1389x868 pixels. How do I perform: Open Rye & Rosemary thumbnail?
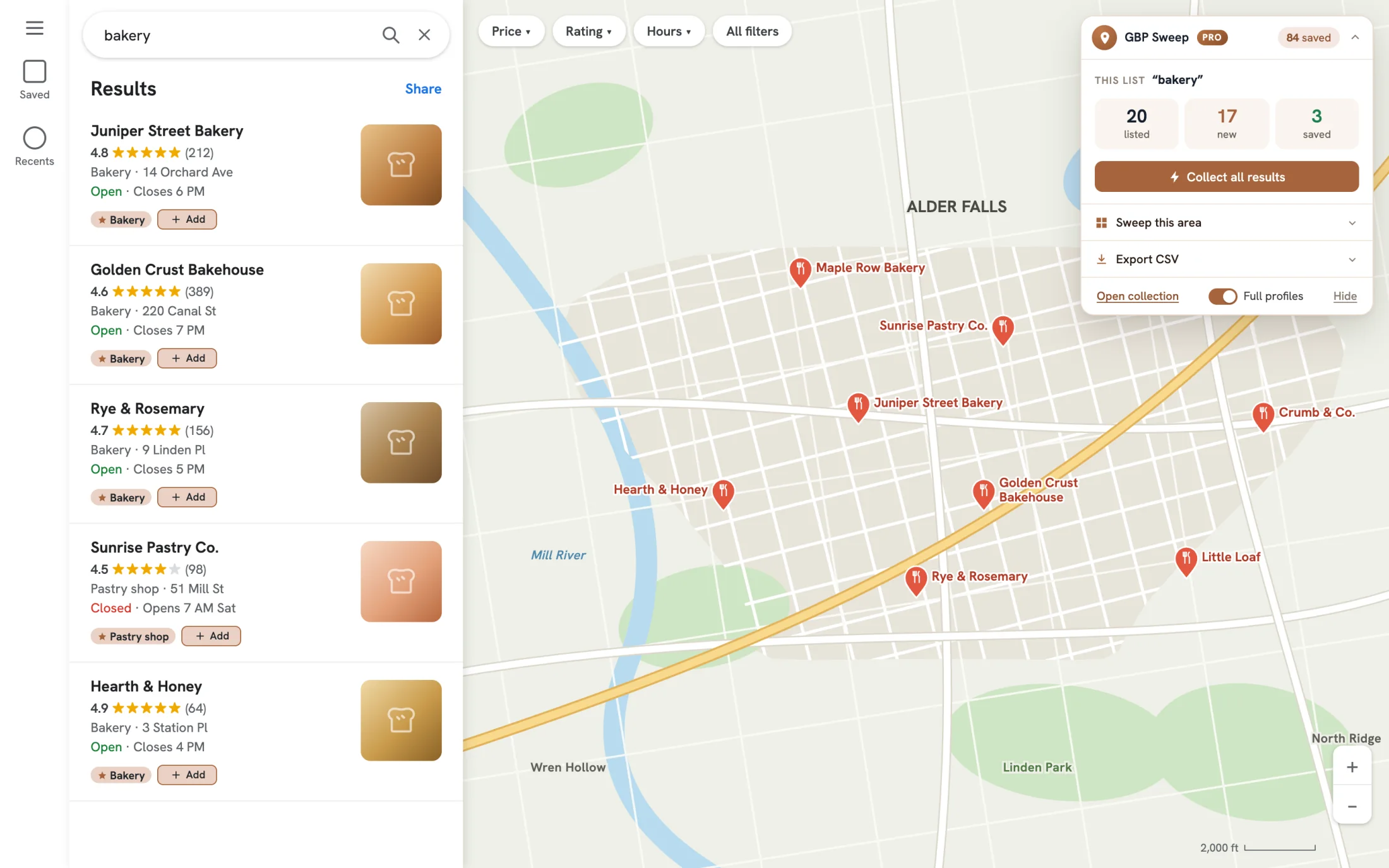pyautogui.click(x=401, y=443)
